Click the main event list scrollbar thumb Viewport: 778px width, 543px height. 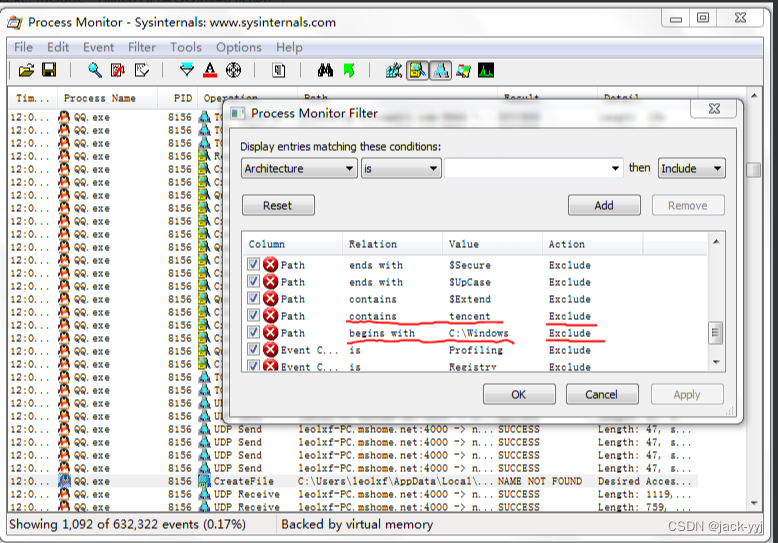pos(754,170)
